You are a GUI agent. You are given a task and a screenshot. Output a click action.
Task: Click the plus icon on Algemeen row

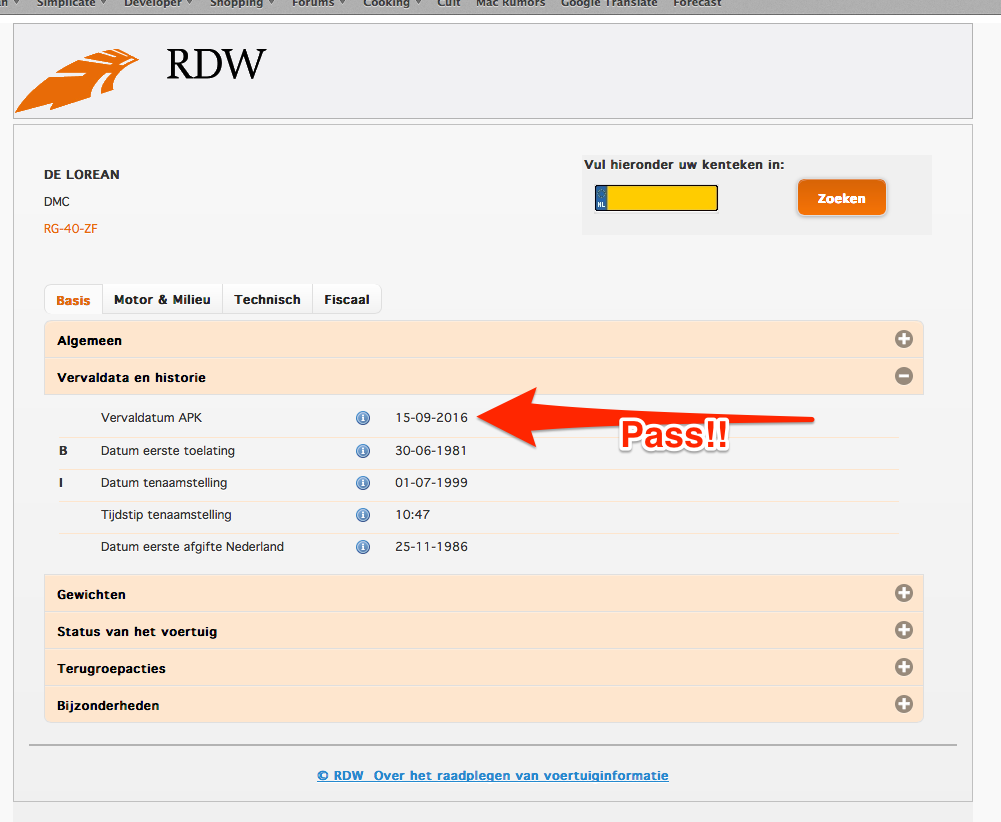click(x=903, y=340)
